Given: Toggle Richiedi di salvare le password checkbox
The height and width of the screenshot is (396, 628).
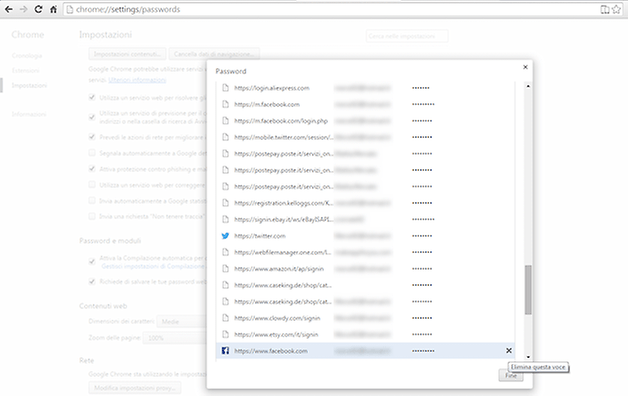Looking at the screenshot, I should [92, 281].
